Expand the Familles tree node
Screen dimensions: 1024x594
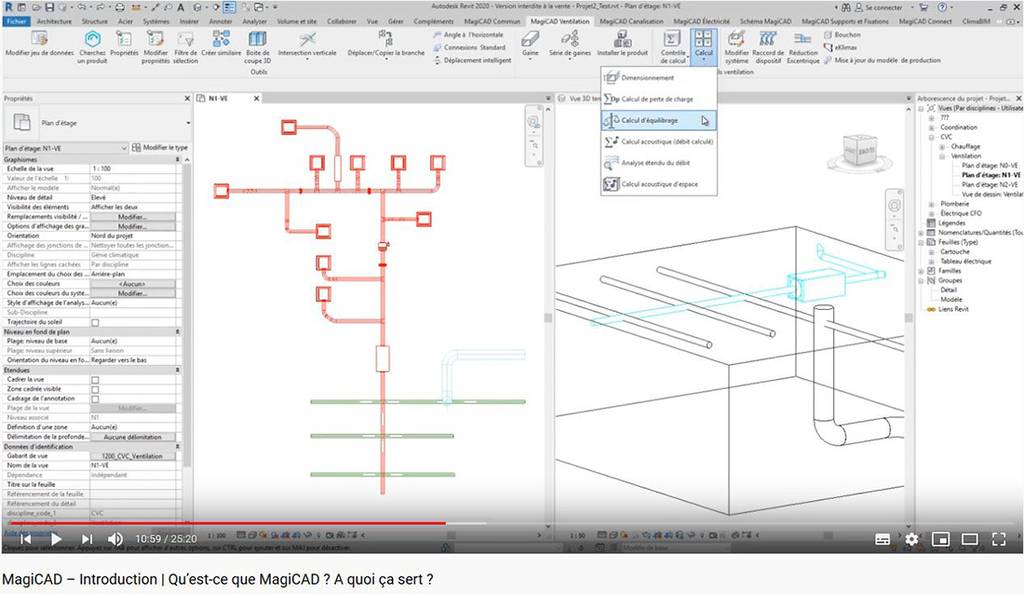tap(922, 271)
